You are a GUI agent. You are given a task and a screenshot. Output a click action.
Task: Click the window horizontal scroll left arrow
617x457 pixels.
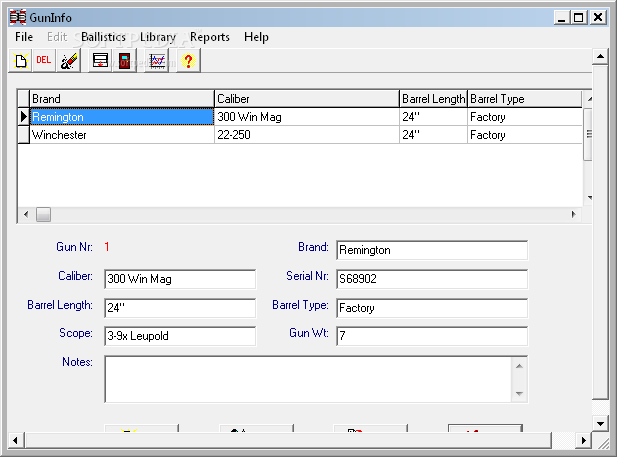[16, 440]
